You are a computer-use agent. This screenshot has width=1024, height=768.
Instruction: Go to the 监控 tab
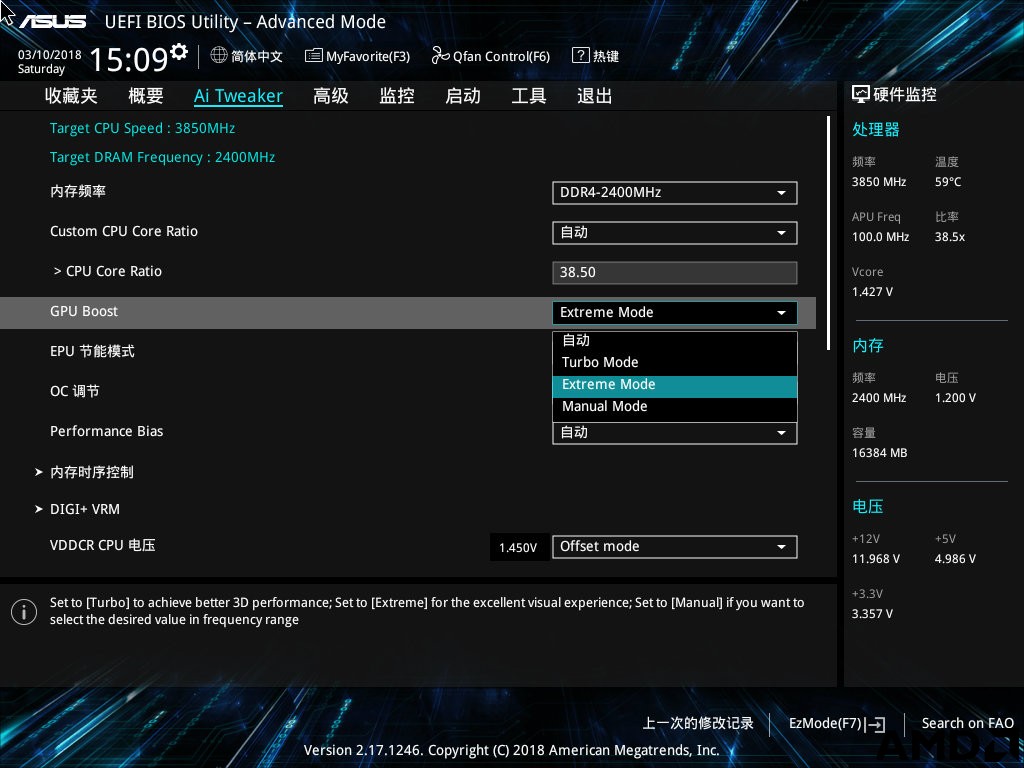[397, 96]
